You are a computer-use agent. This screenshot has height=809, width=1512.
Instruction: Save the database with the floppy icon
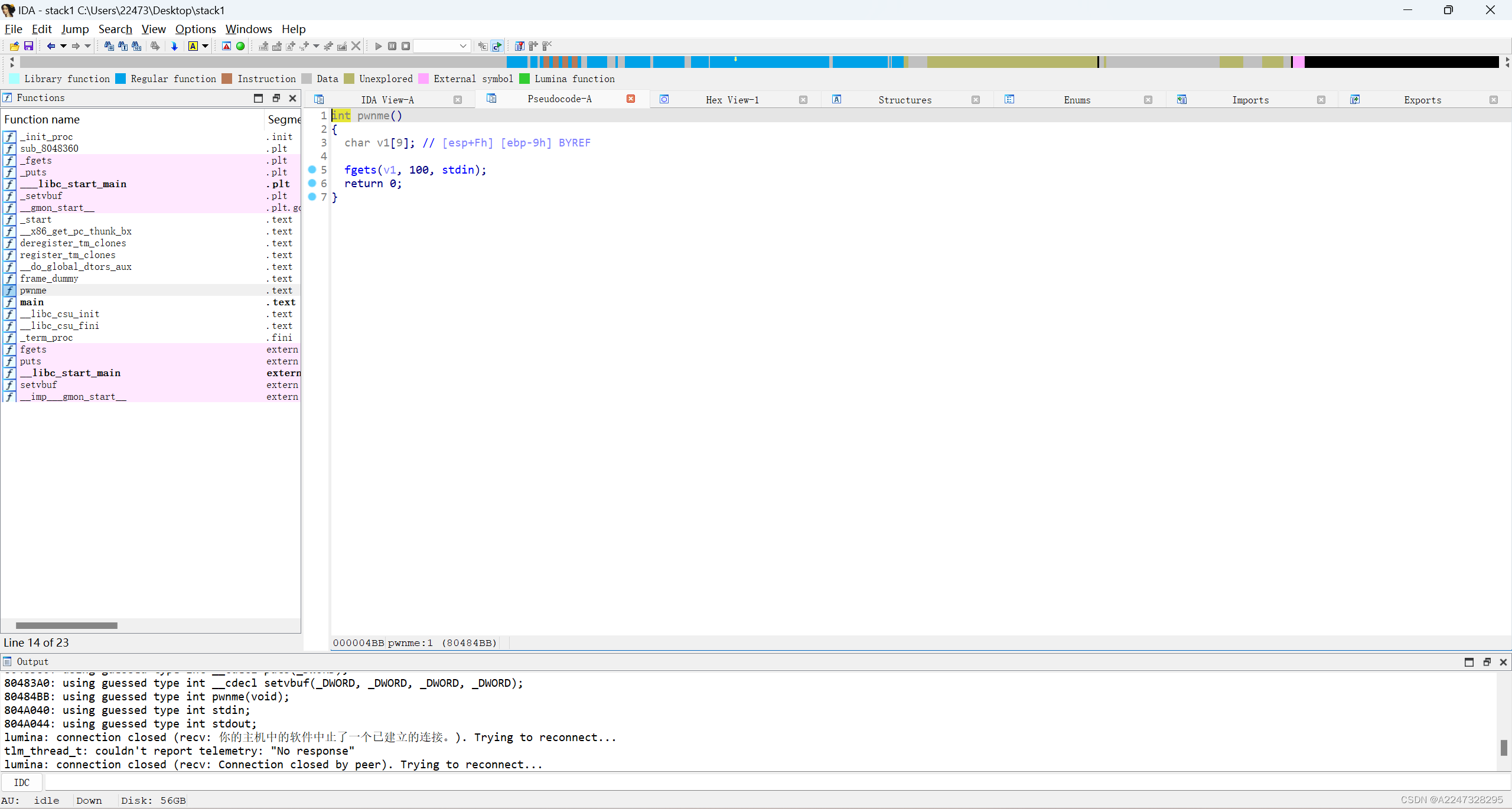click(28, 46)
